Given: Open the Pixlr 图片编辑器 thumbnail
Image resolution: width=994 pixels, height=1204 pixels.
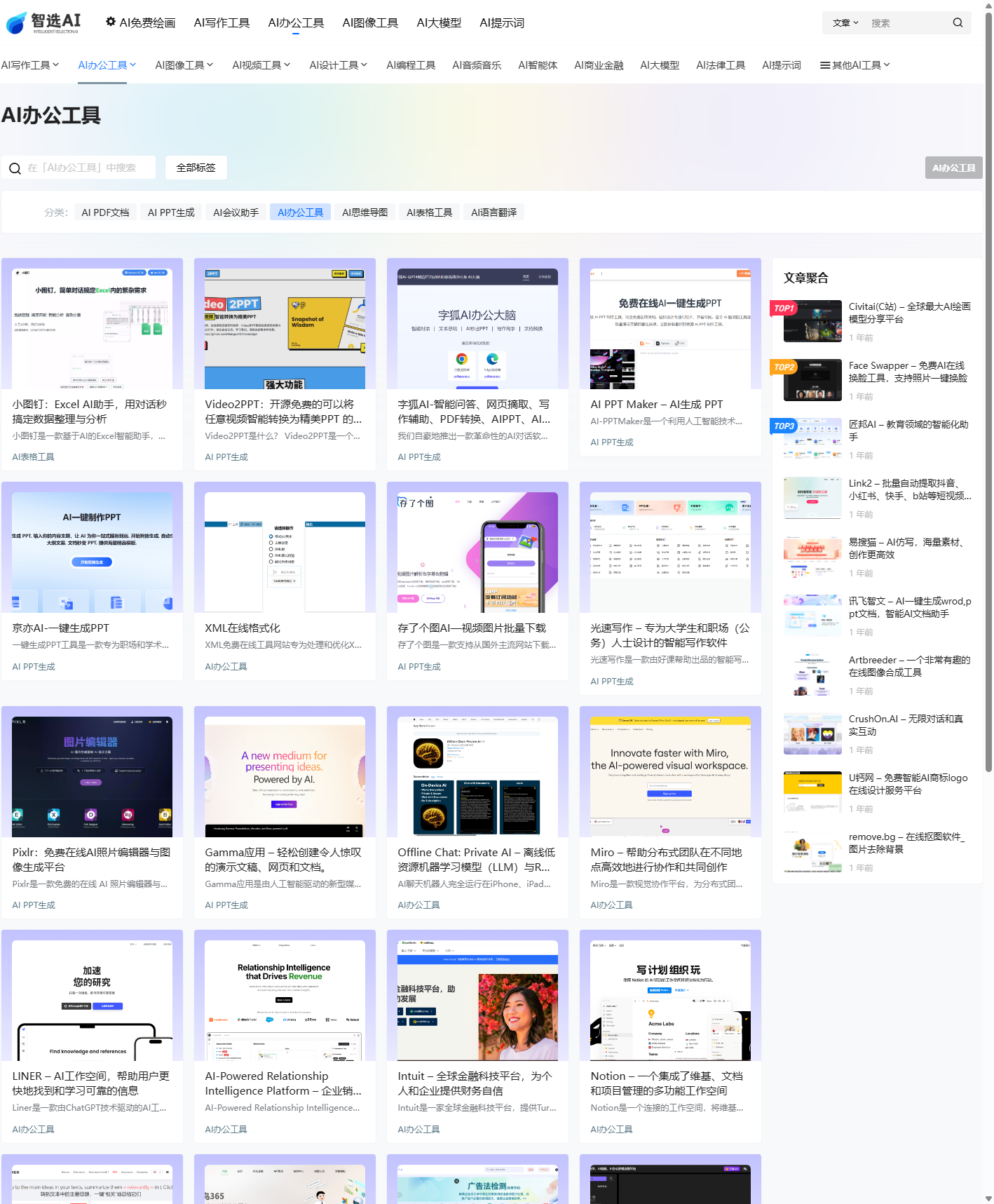Looking at the screenshot, I should pyautogui.click(x=92, y=776).
